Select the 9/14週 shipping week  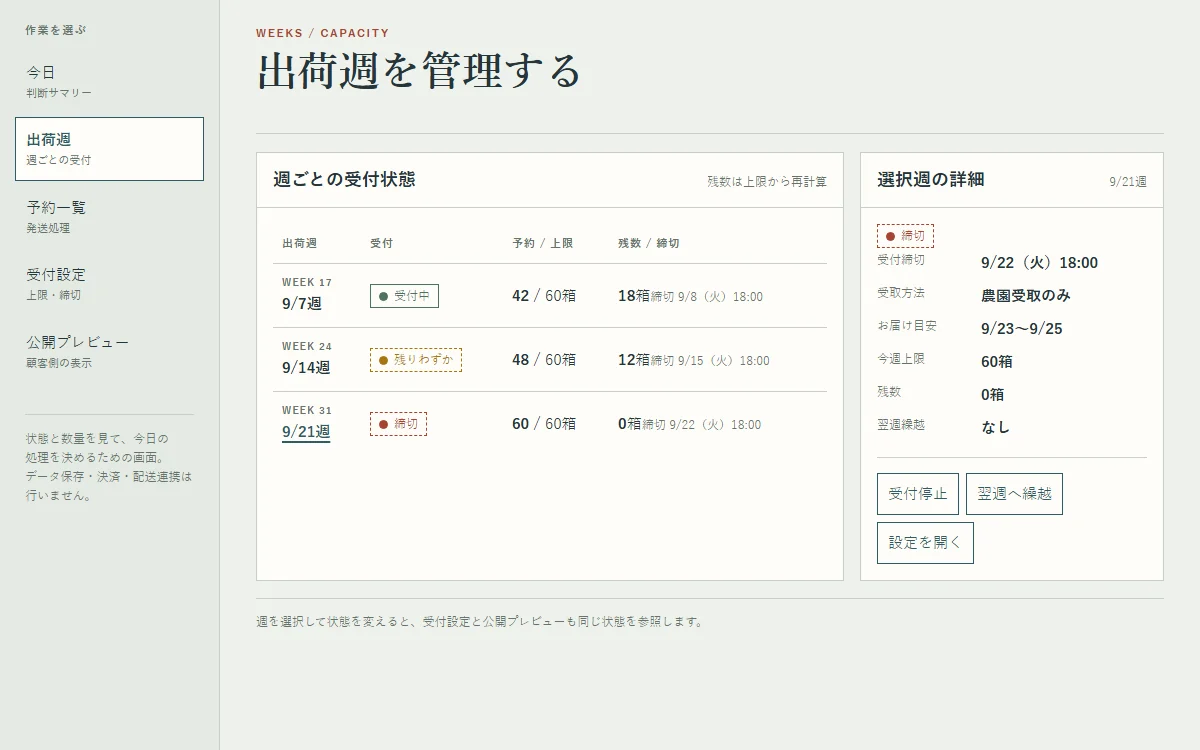(306, 368)
